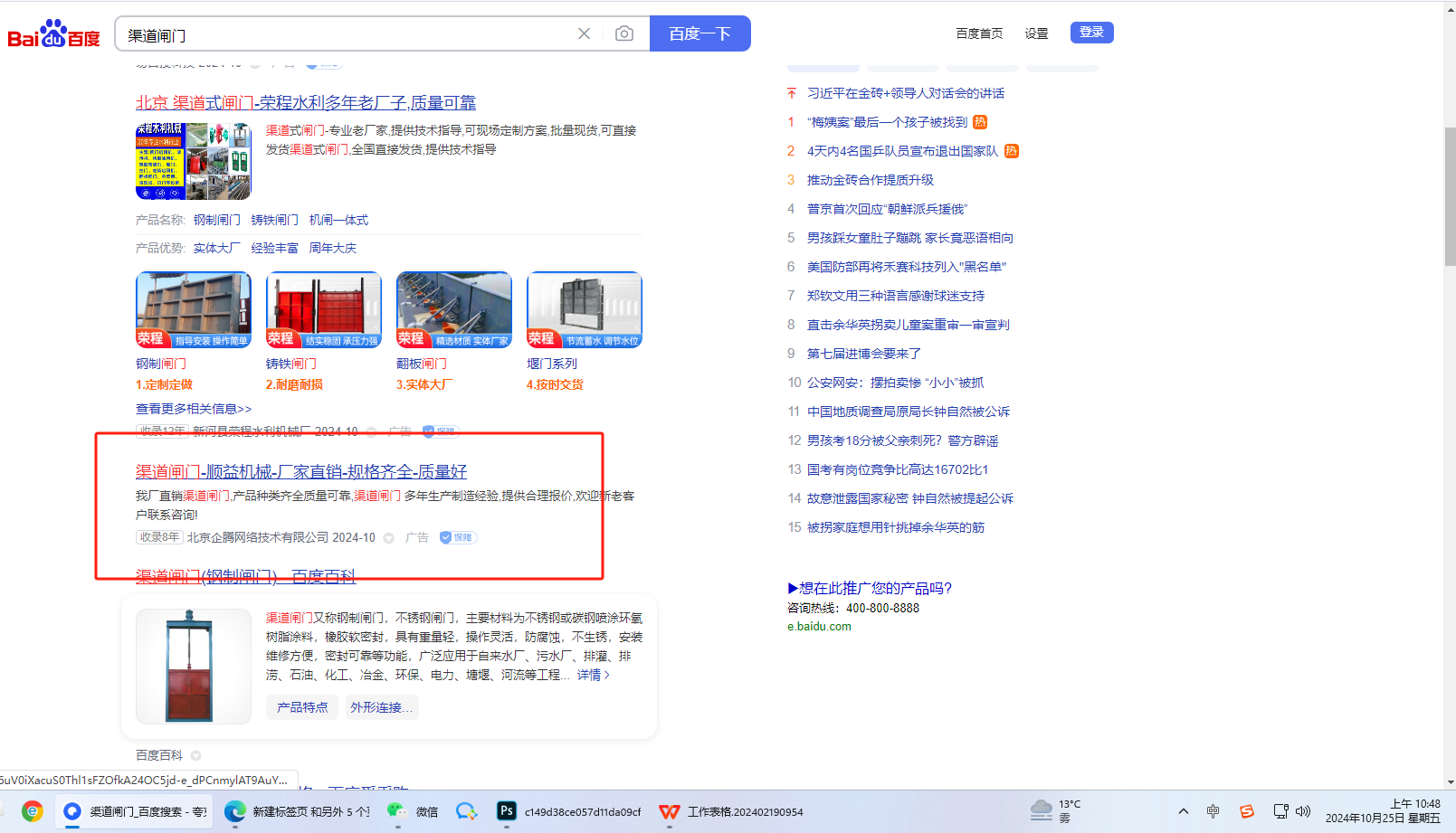The height and width of the screenshot is (833, 1456).
Task: Open the 渠道闸门-顺益机械-厂家直销 ad title
Action: tap(301, 471)
